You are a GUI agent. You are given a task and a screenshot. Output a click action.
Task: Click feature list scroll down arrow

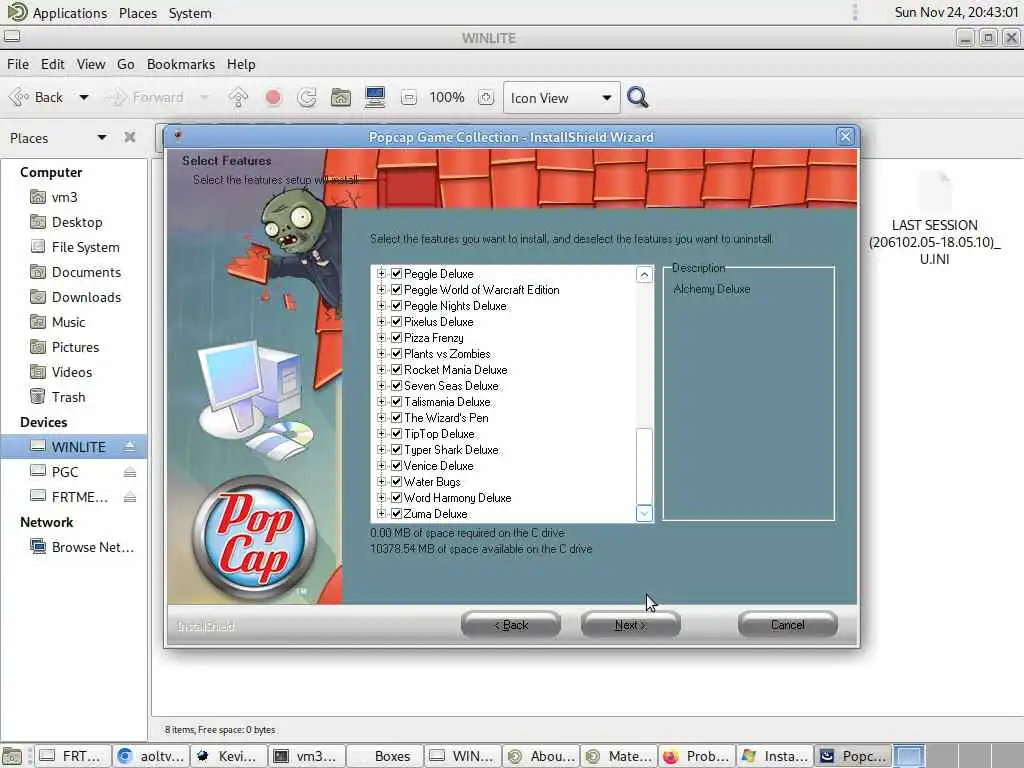644,513
